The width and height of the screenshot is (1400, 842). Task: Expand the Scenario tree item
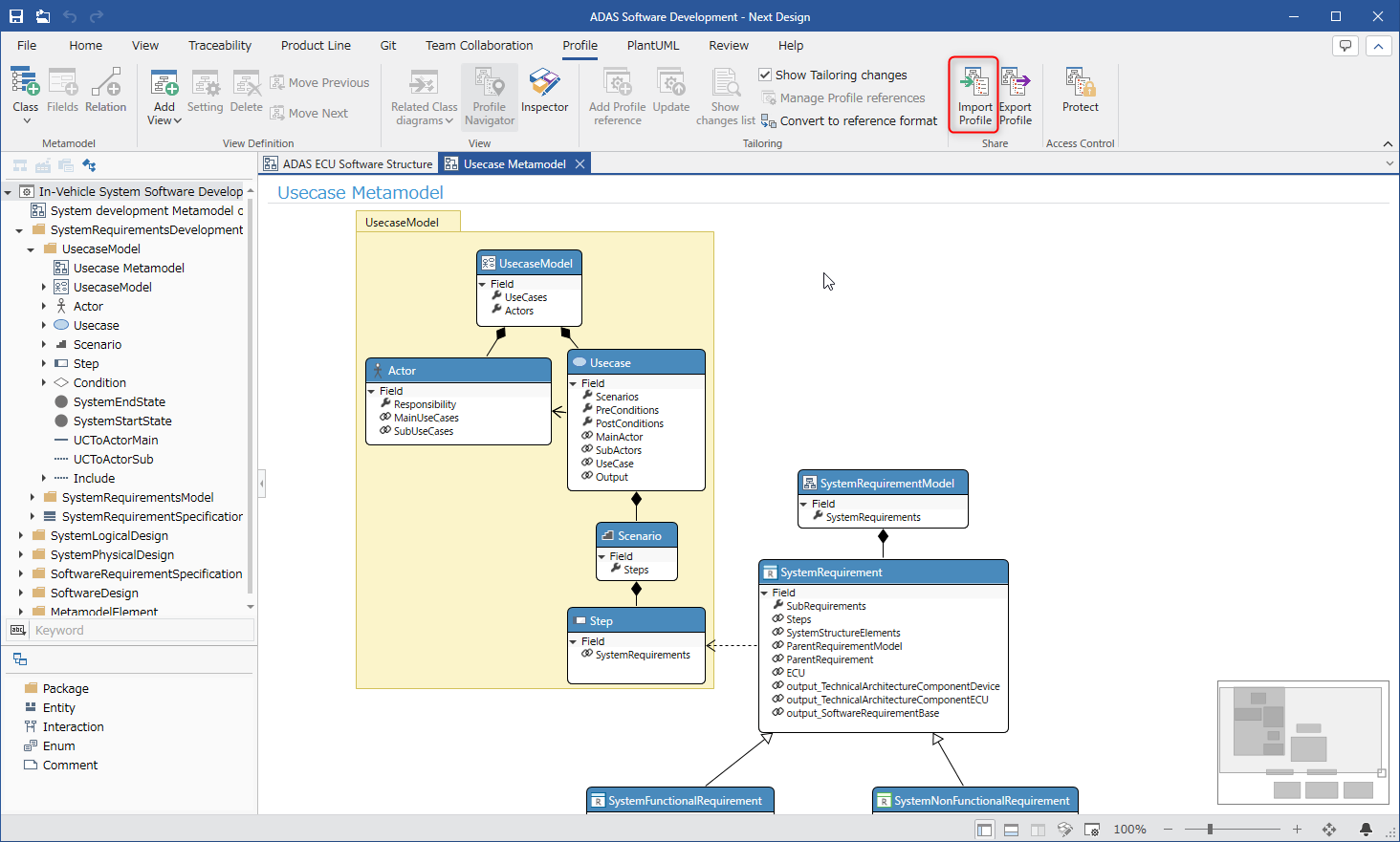(x=43, y=345)
